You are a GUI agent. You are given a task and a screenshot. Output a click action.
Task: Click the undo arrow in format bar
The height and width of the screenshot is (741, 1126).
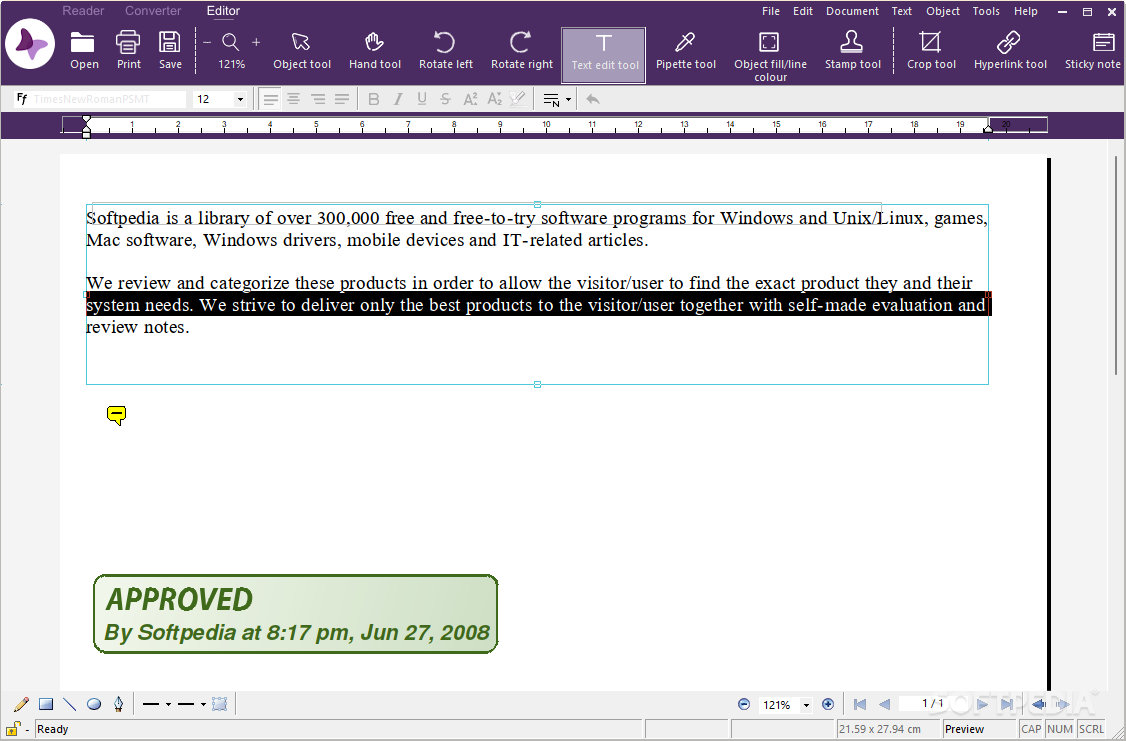[x=592, y=99]
